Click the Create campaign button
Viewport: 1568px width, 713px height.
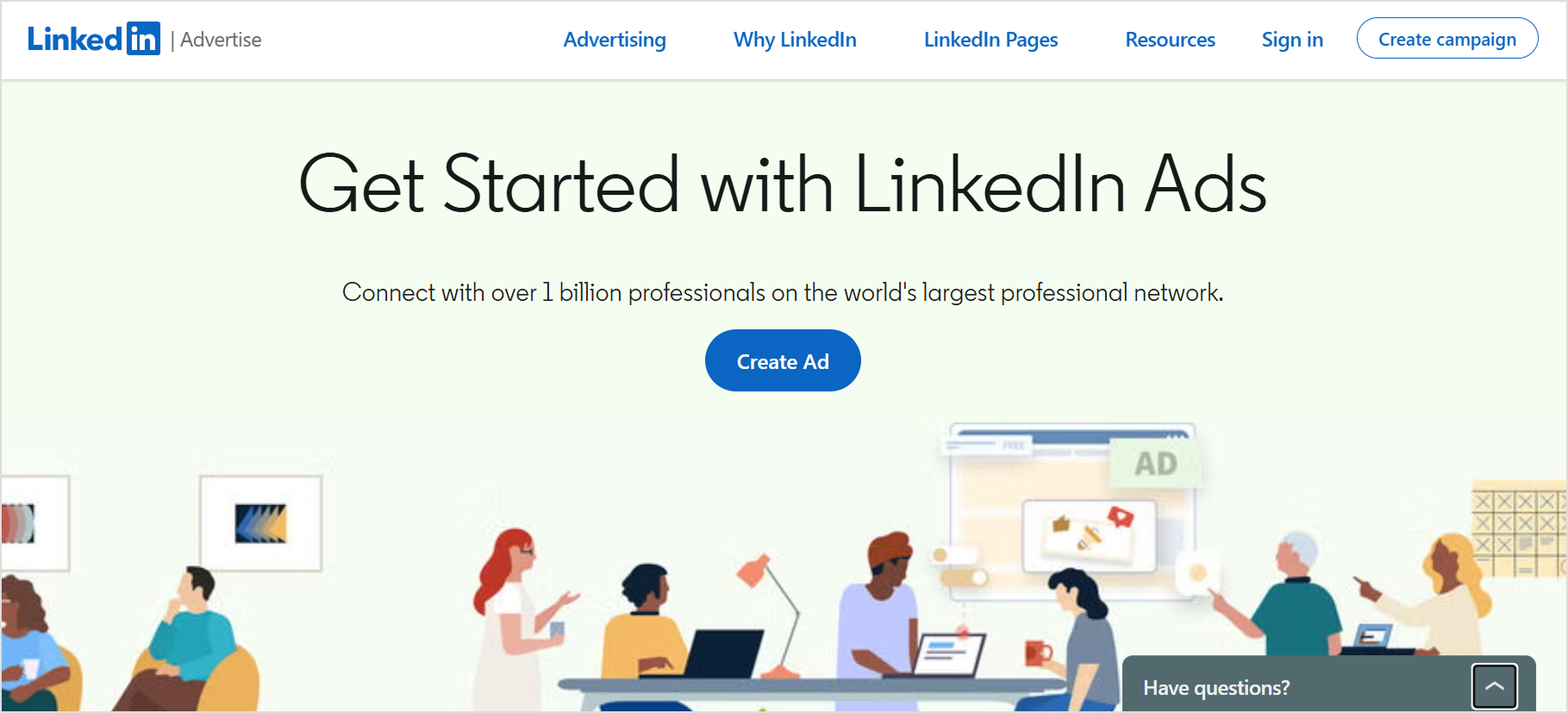pos(1447,39)
